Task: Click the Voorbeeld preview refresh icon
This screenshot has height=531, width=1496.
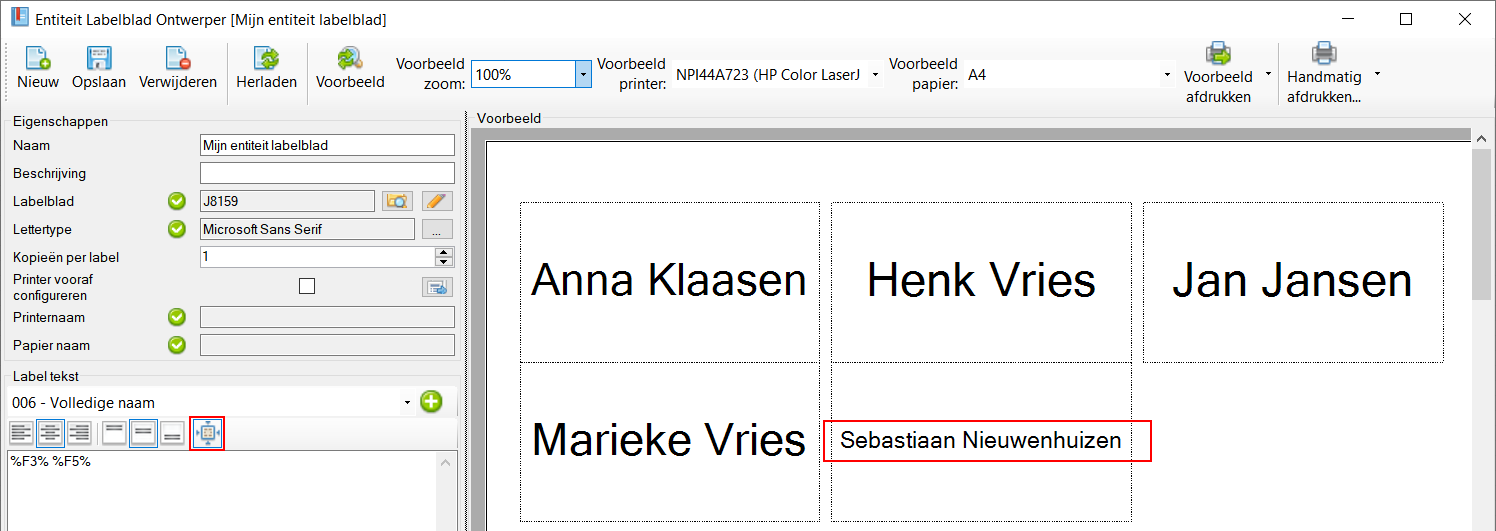Action: point(350,58)
